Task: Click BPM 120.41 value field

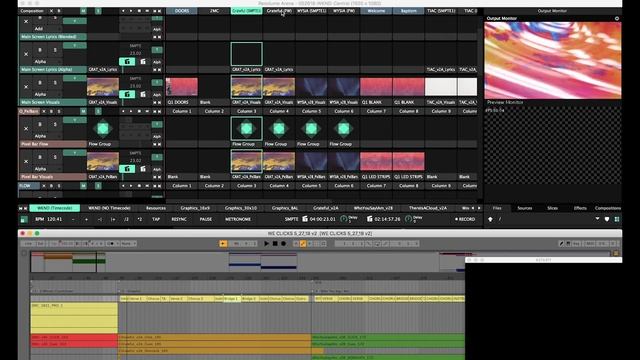Action: pos(55,219)
